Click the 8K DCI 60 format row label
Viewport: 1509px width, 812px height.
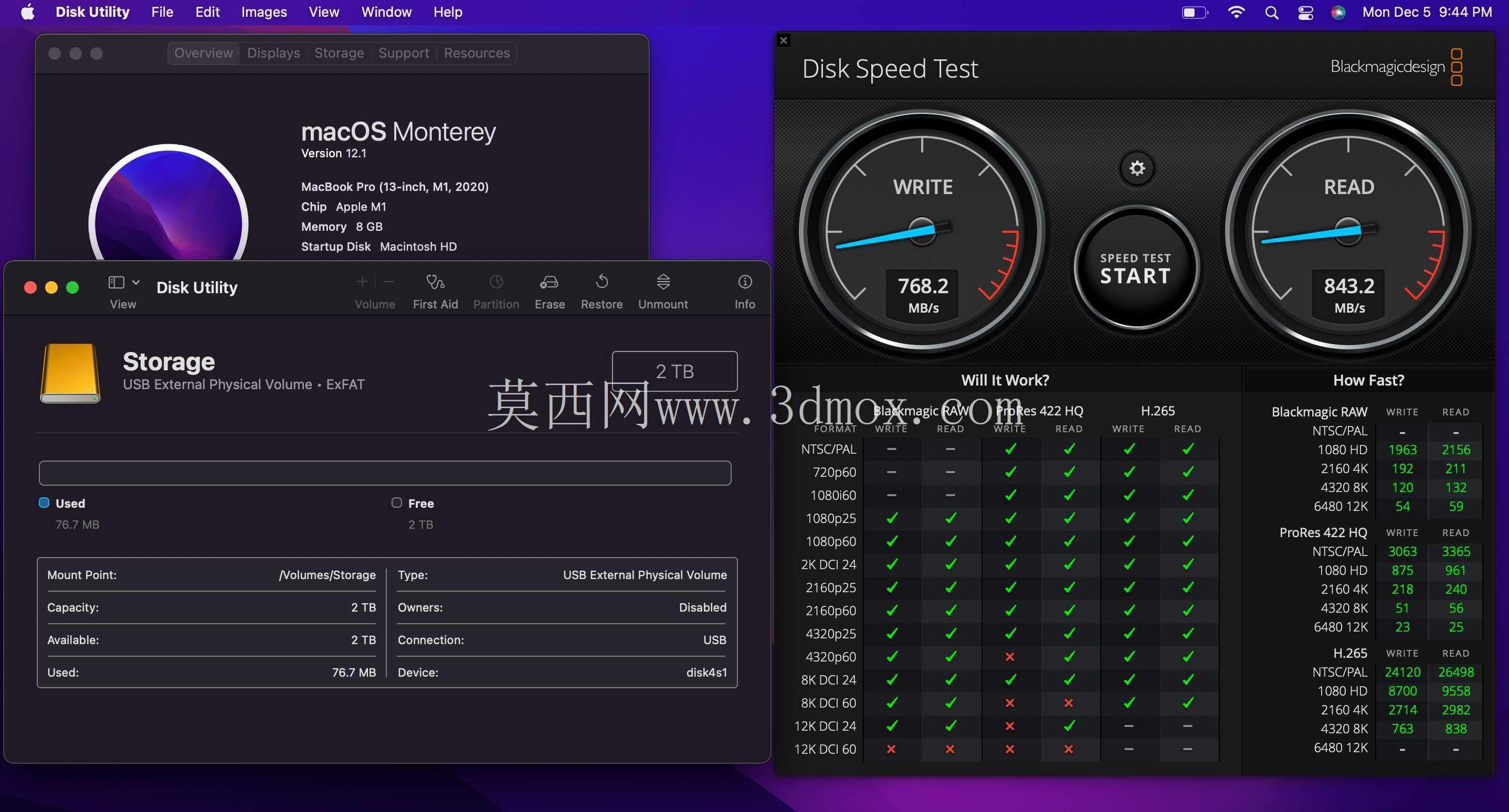pyautogui.click(x=828, y=703)
